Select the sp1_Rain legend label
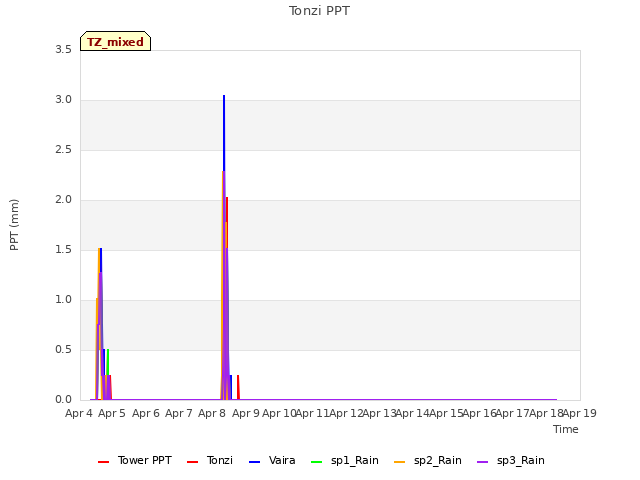 click(355, 460)
